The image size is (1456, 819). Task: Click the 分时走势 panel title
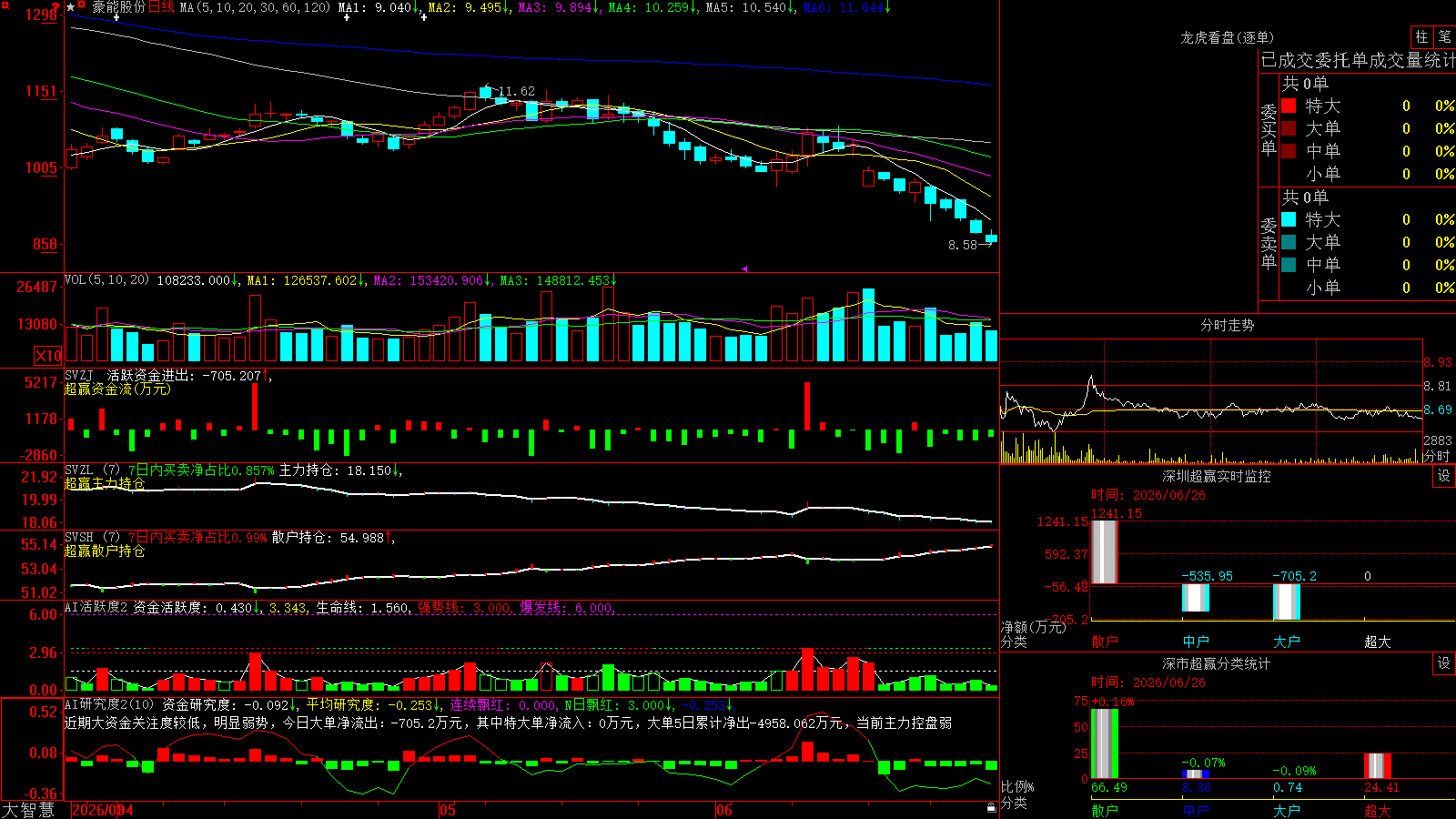[1227, 325]
